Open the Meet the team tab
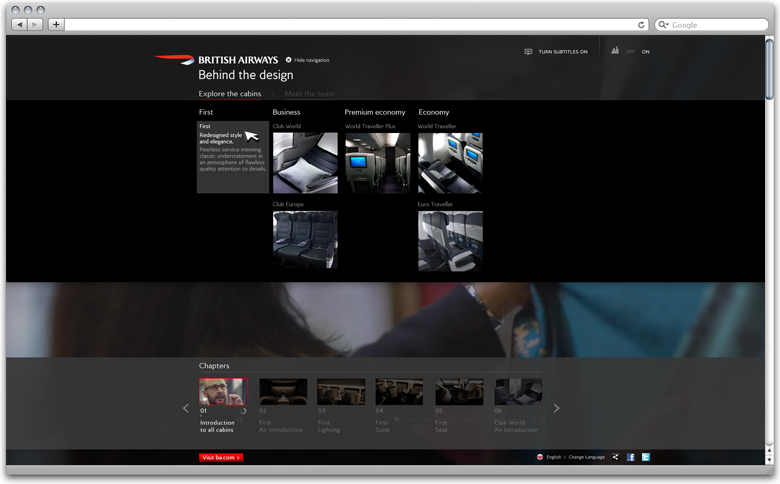The width and height of the screenshot is (780, 484). [x=309, y=94]
